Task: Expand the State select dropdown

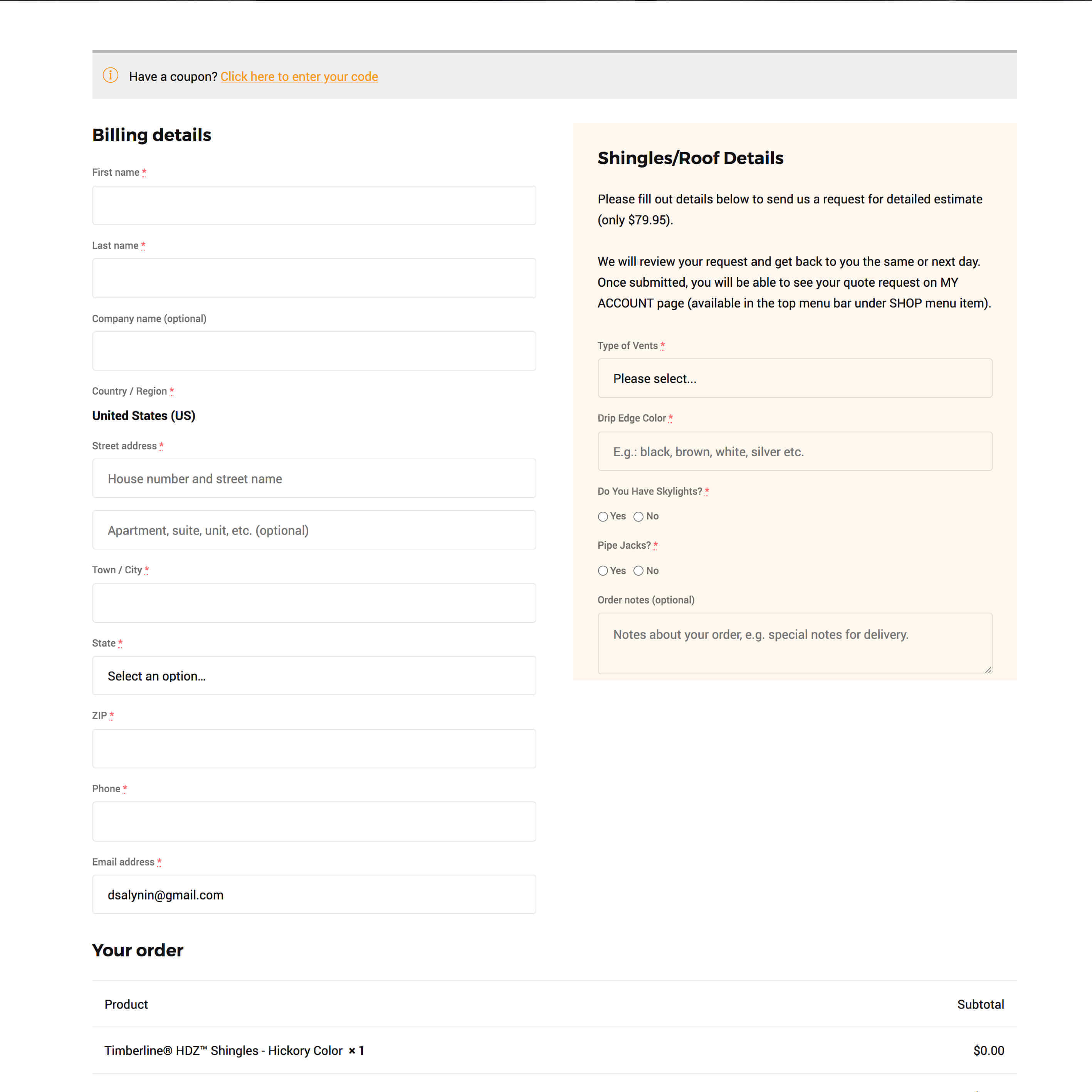Action: pyautogui.click(x=314, y=675)
